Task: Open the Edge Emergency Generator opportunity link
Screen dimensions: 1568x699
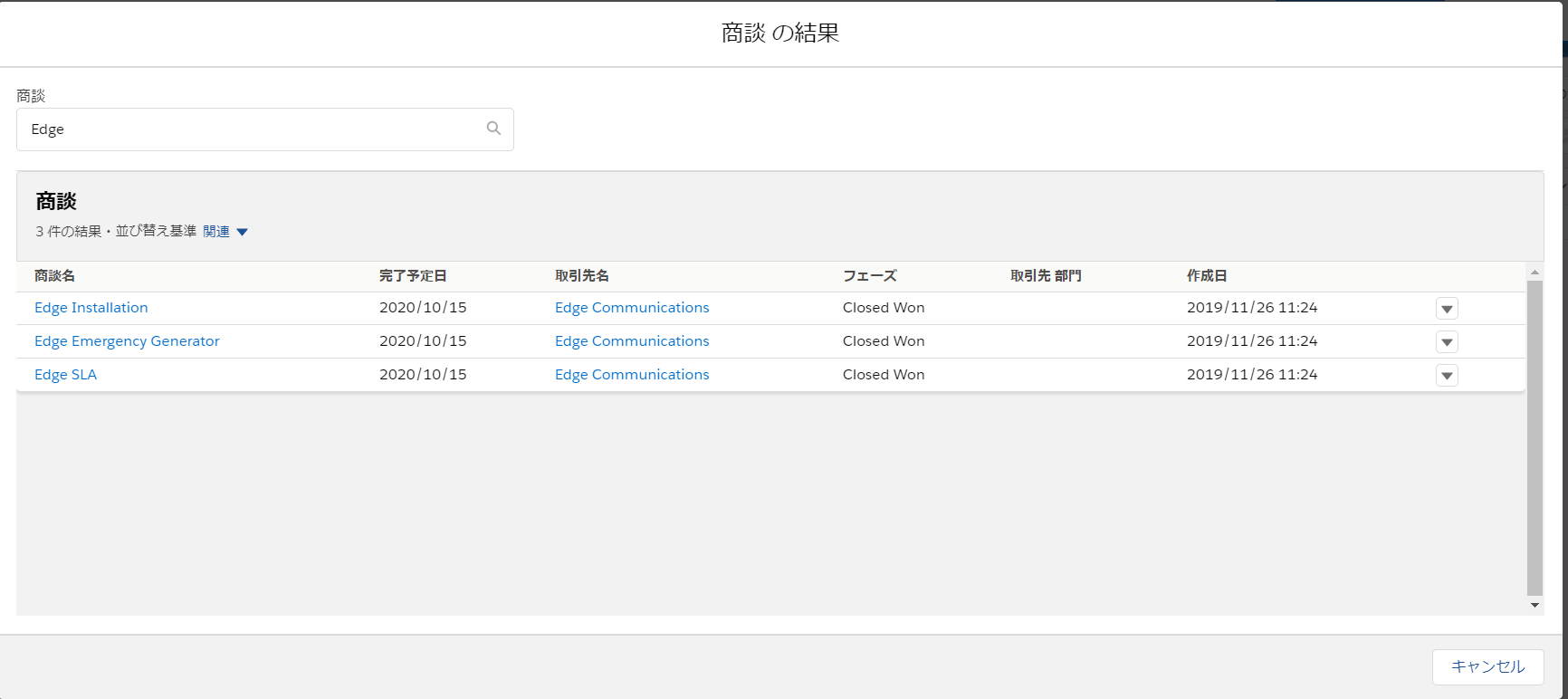Action: [x=127, y=341]
